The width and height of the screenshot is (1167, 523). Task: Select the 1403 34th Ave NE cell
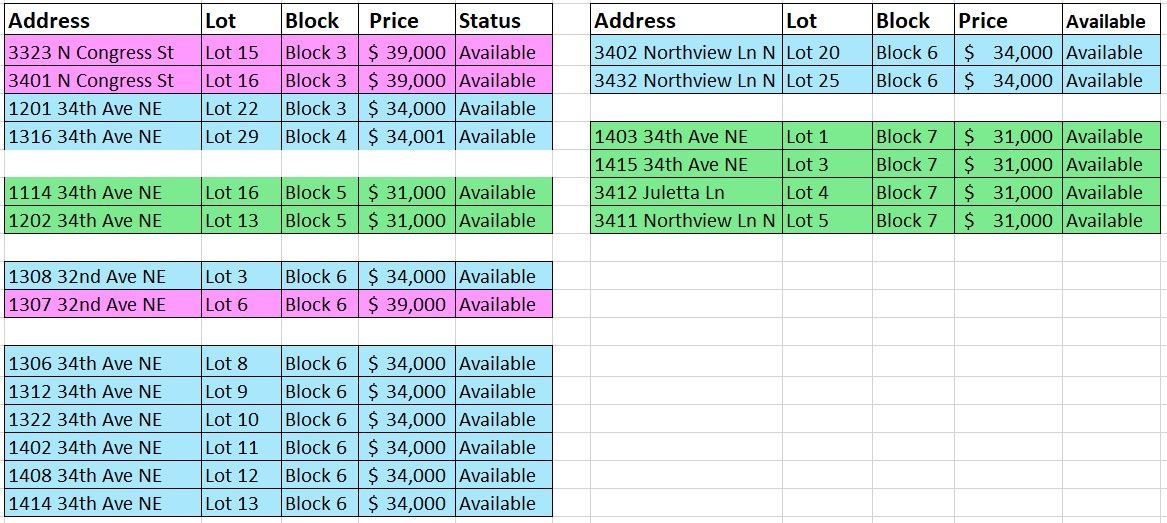(686, 137)
